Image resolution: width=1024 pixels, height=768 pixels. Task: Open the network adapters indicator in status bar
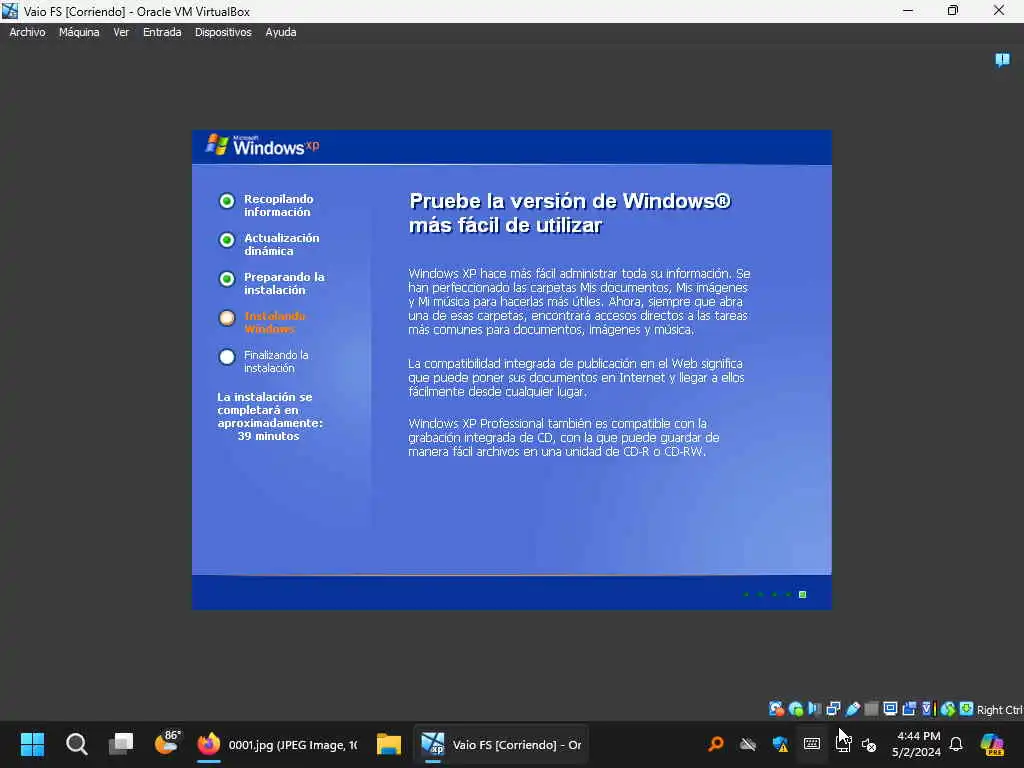pyautogui.click(x=833, y=709)
